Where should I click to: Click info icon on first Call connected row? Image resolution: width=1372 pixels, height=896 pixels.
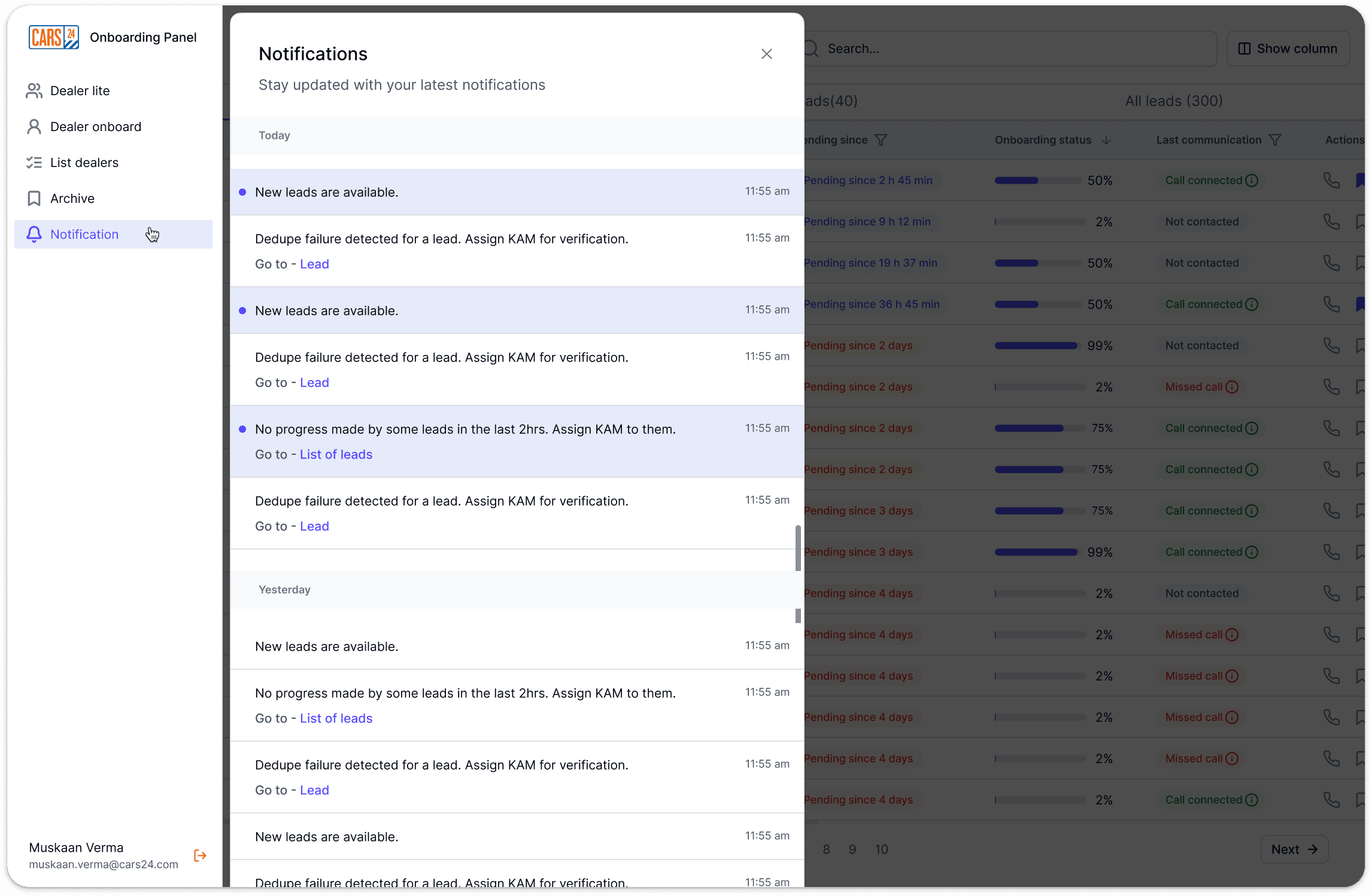tap(1252, 180)
